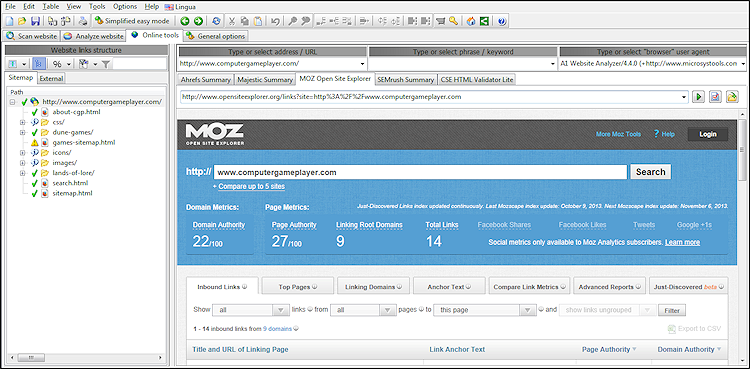Expand the css/ folder
The height and width of the screenshot is (369, 750).
(x=22, y=122)
